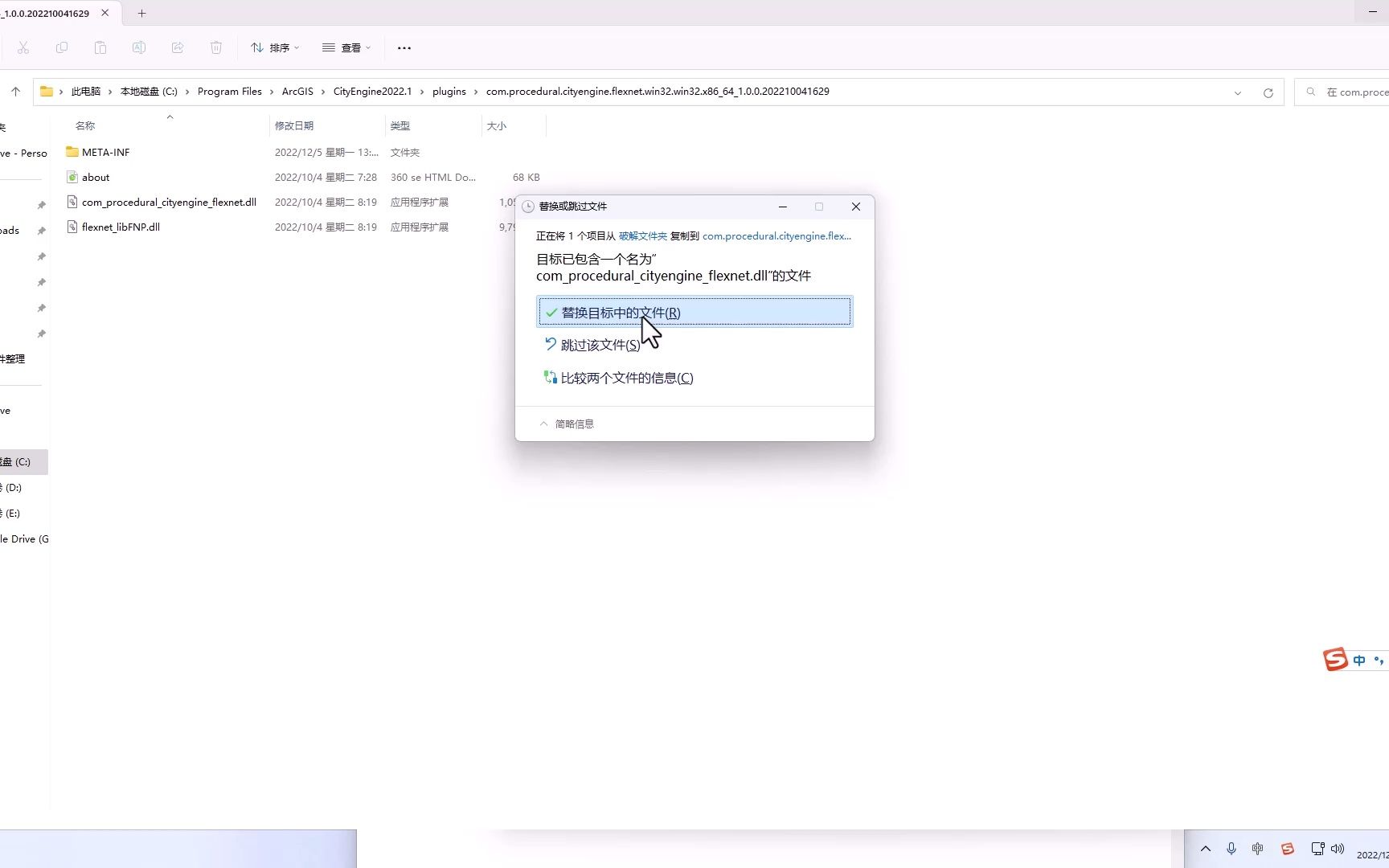This screenshot has height=868, width=1389.
Task: Click the Share icon in toolbar
Action: coord(178,48)
